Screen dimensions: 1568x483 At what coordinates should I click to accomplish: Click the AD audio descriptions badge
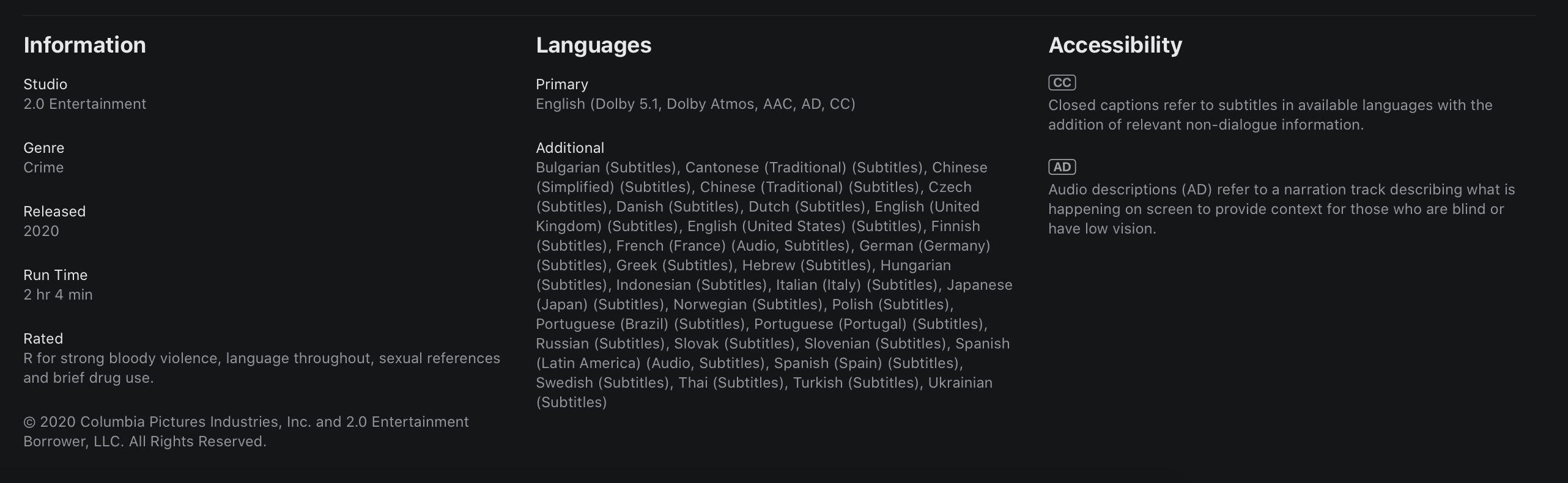point(1062,167)
